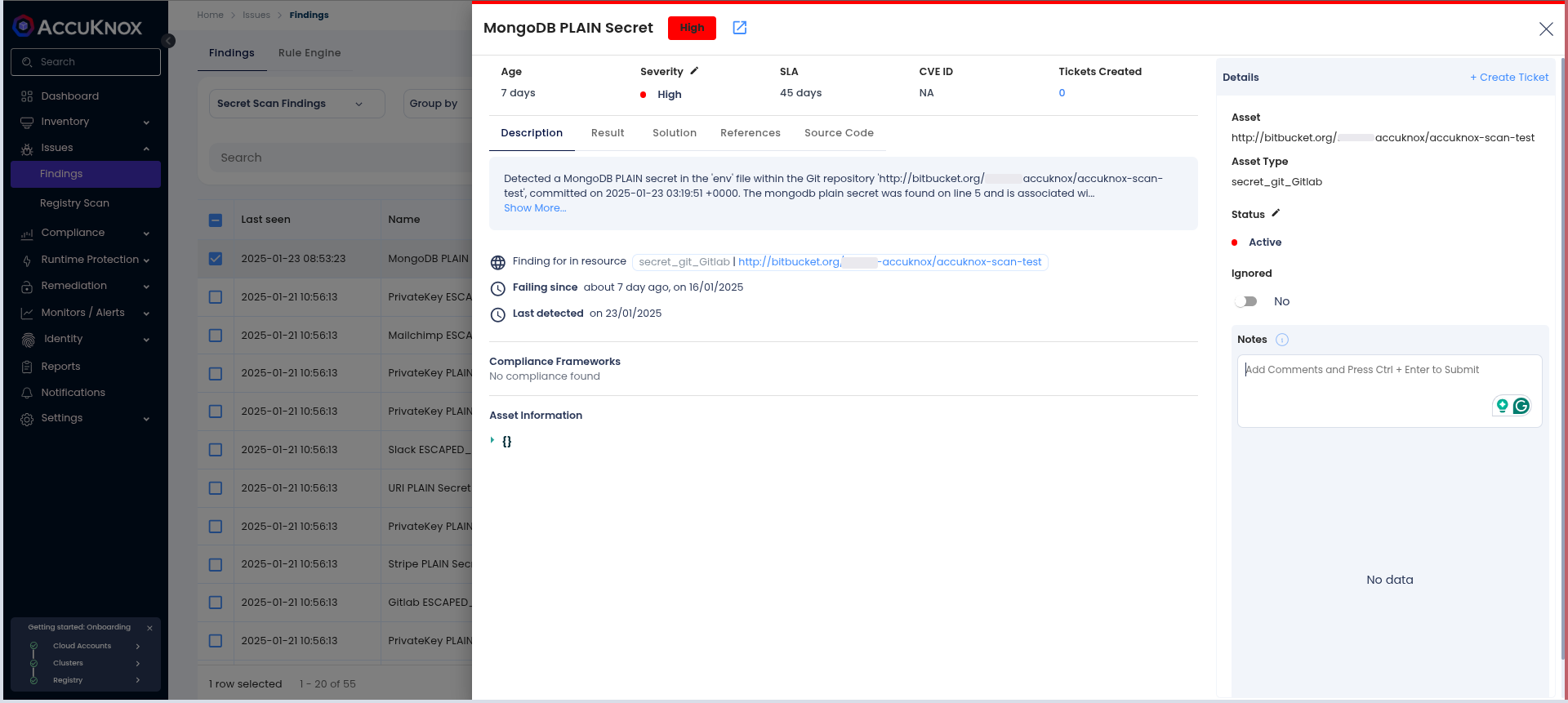Select the Findings tab
The height and width of the screenshot is (703, 1568).
pyautogui.click(x=232, y=53)
